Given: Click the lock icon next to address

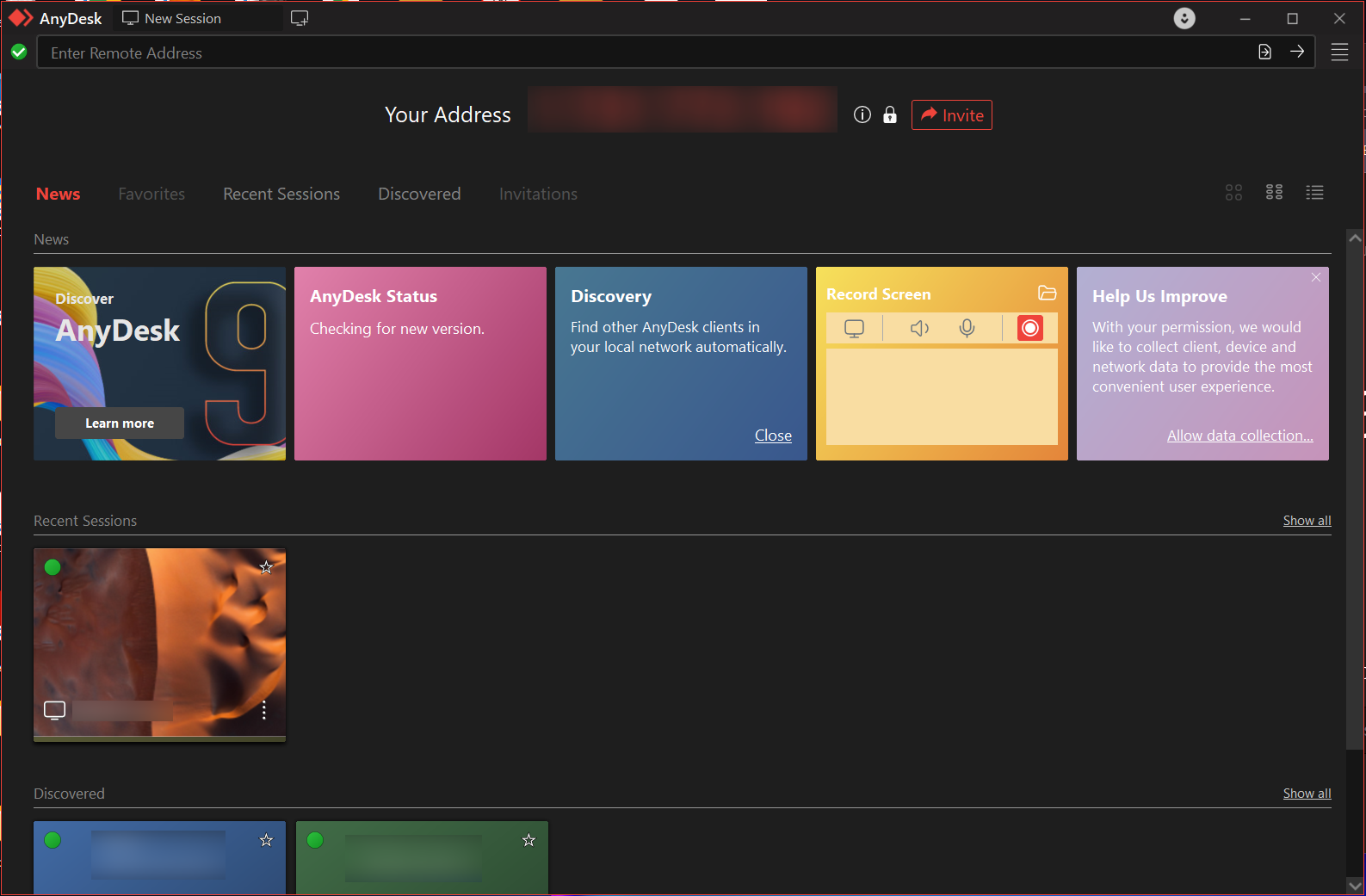Looking at the screenshot, I should [x=890, y=115].
